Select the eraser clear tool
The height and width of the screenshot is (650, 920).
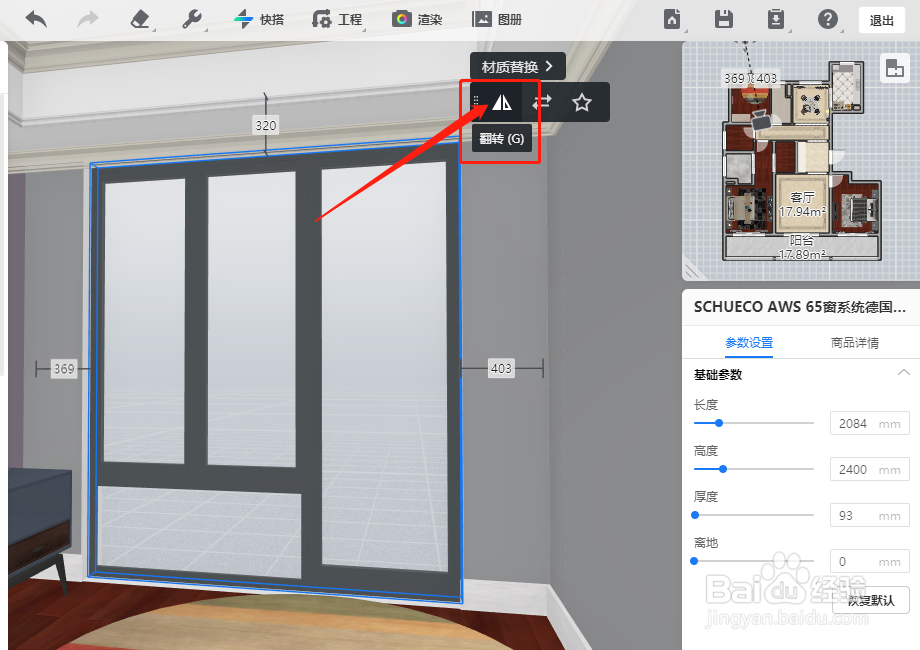[140, 19]
